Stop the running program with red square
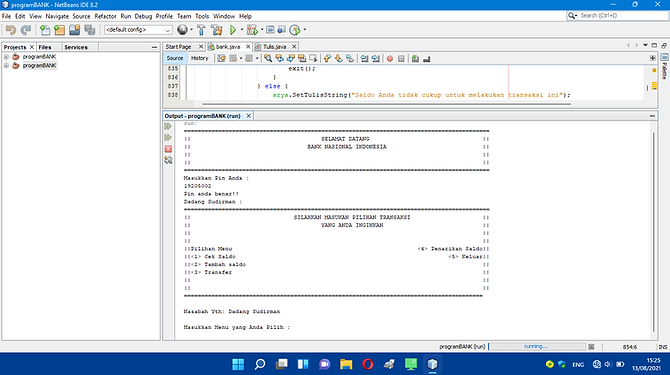670x375 pixels. click(168, 149)
